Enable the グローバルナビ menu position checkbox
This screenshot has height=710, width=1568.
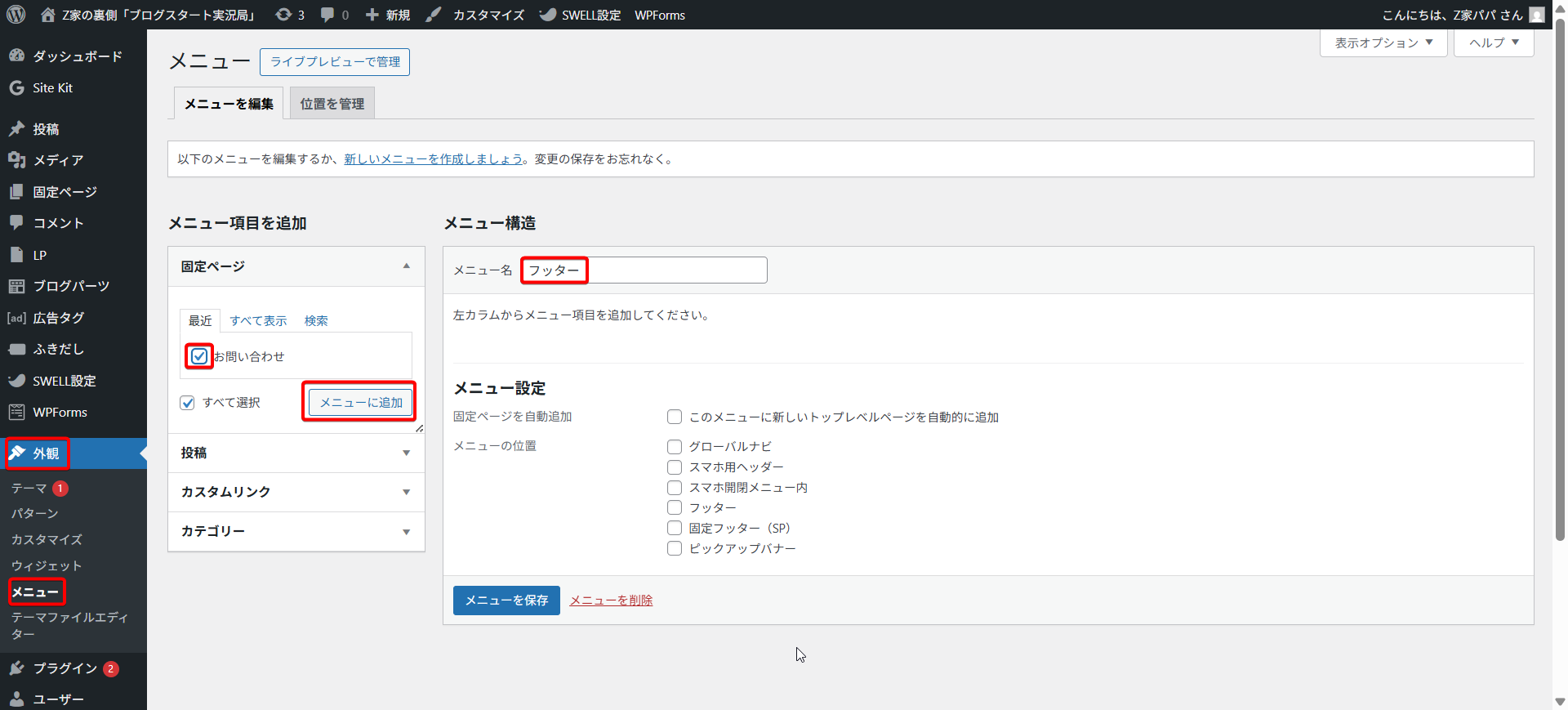click(x=675, y=447)
